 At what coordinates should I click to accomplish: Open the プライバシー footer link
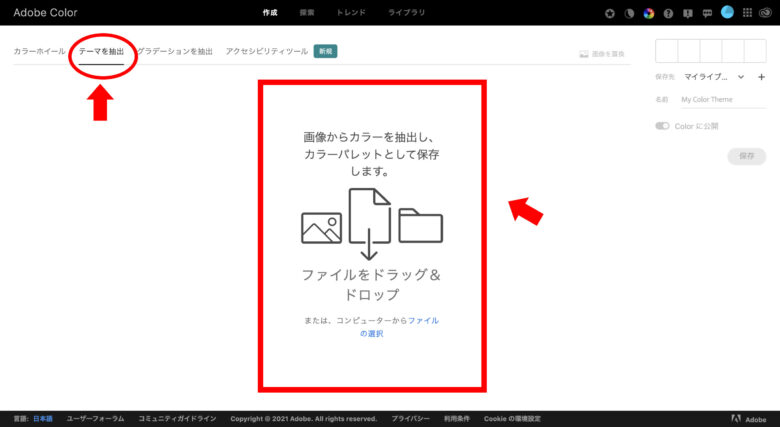[410, 419]
